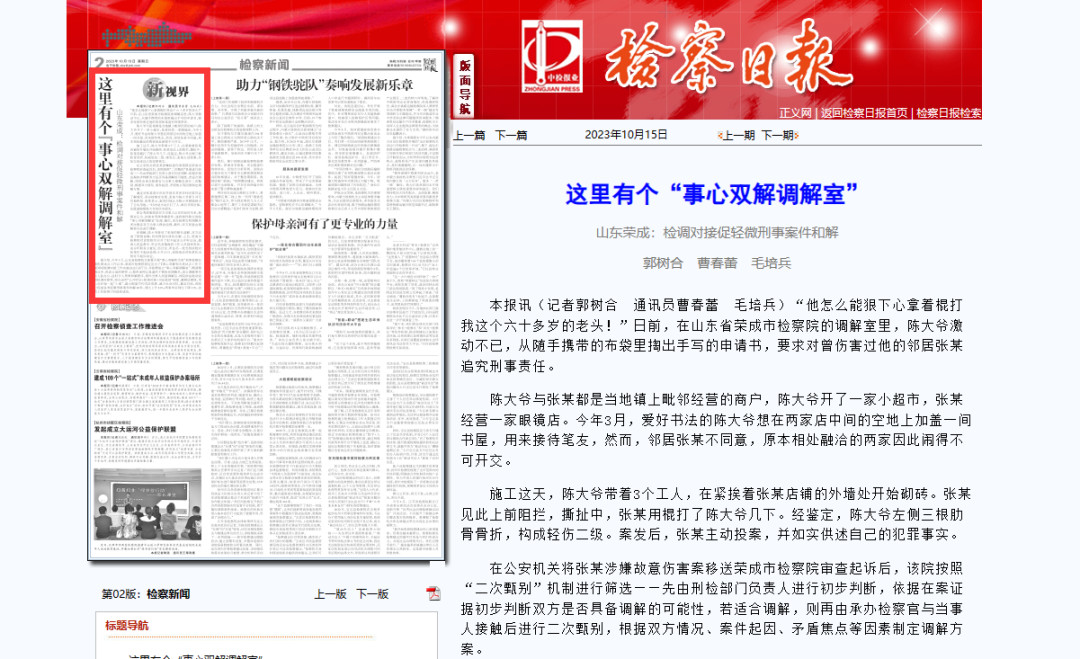1080x659 pixels.
Task: Select the highlighted 这里有个事心双解调解室 article in thumbnail
Action: coord(150,185)
